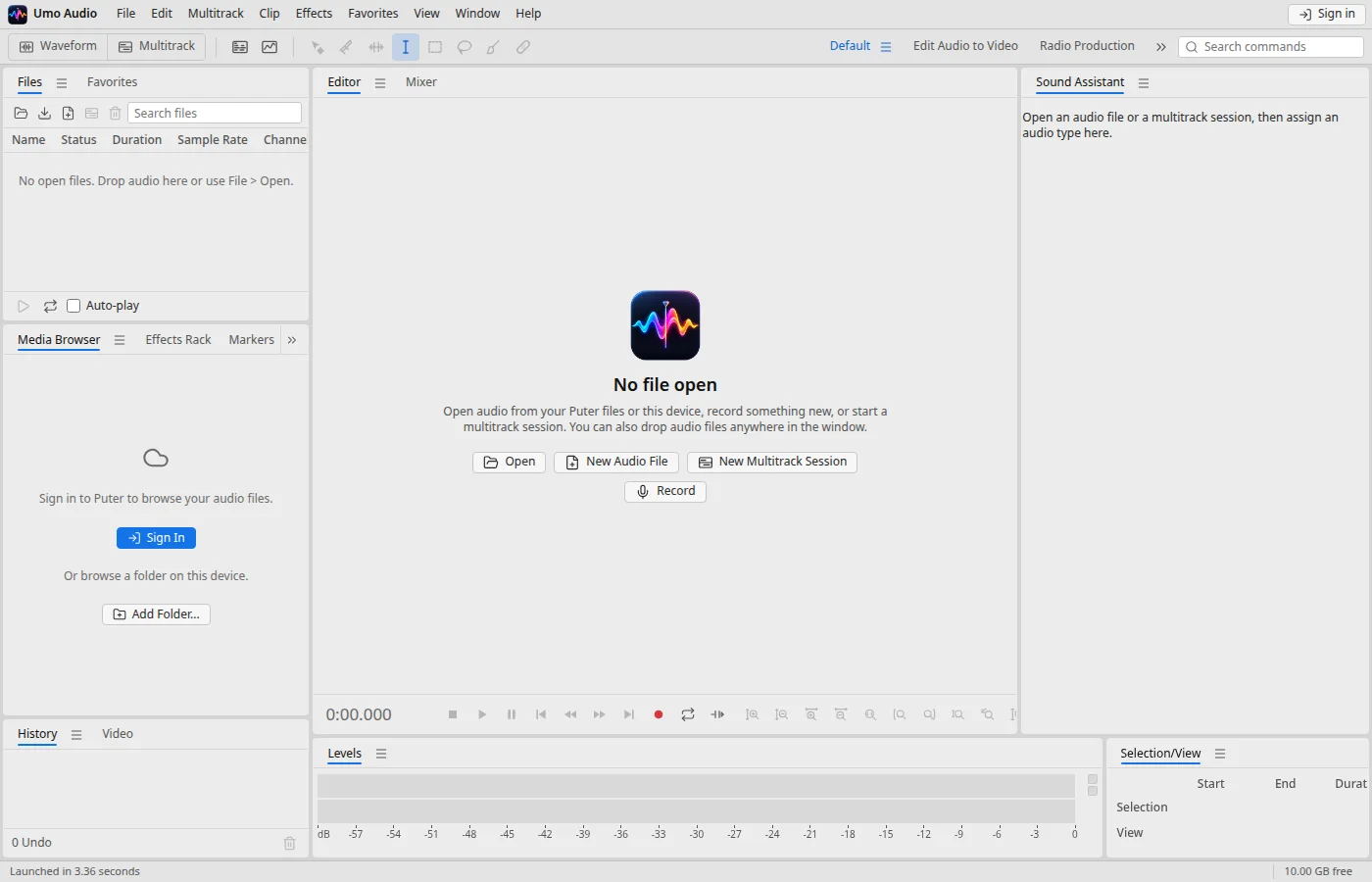The image size is (1372, 882).
Task: Click the Zoom In at In Point icon
Action: pos(900,714)
